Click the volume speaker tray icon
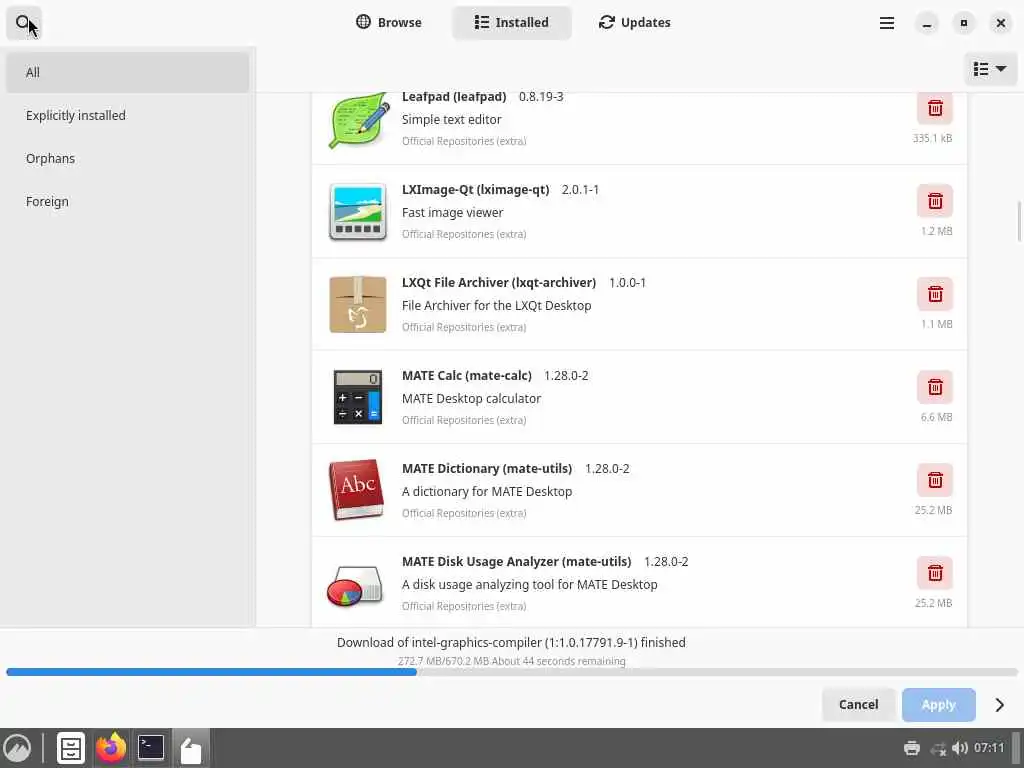 (x=959, y=748)
